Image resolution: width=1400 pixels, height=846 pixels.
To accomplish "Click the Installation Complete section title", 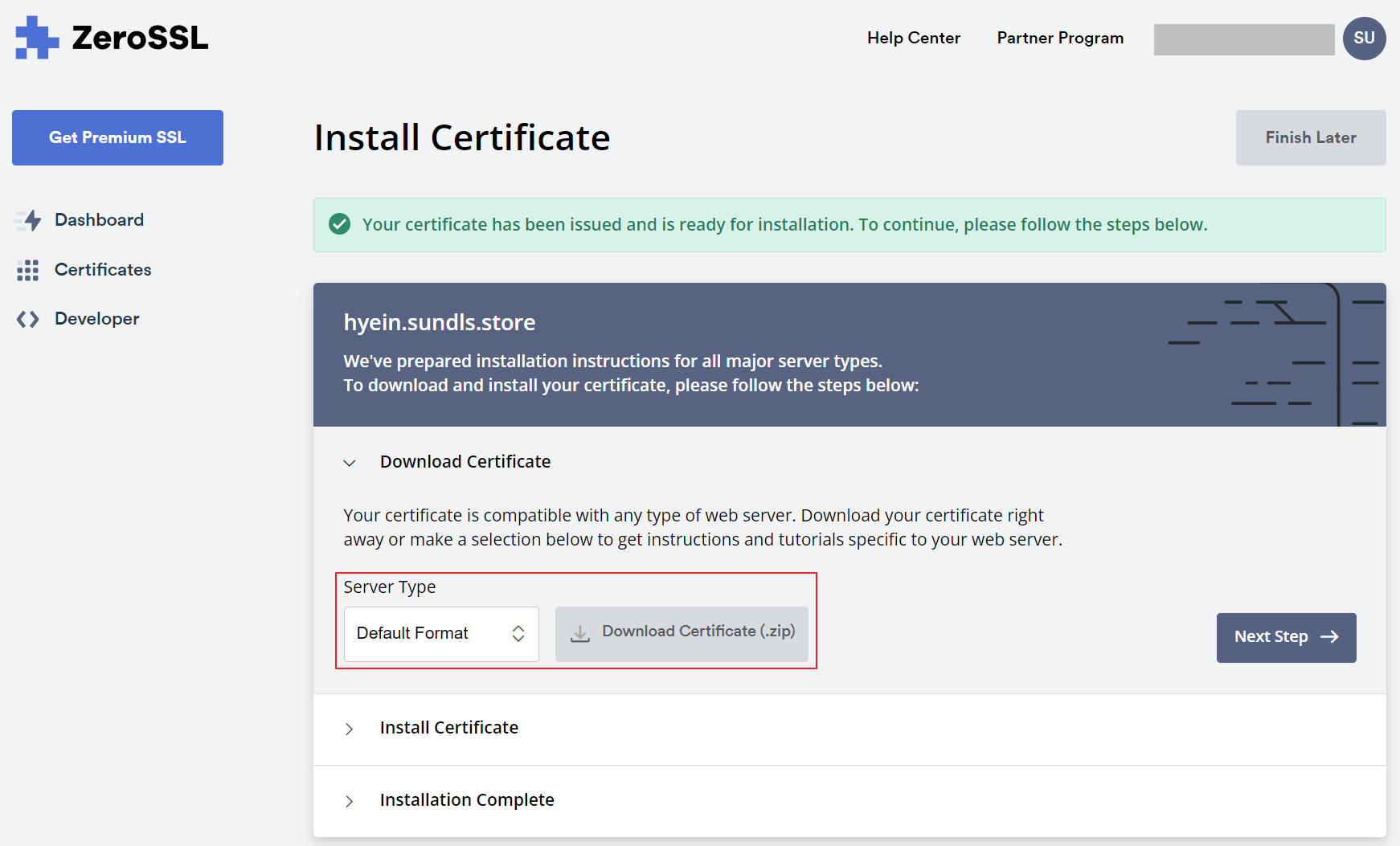I will point(467,800).
